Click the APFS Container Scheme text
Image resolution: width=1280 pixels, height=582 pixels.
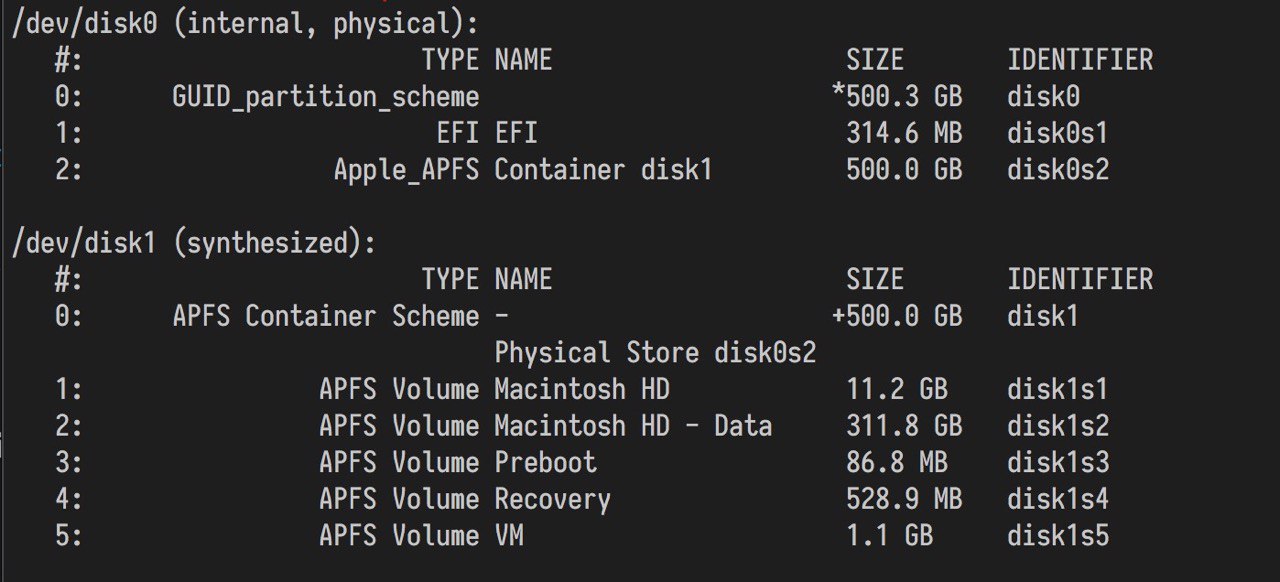326,316
